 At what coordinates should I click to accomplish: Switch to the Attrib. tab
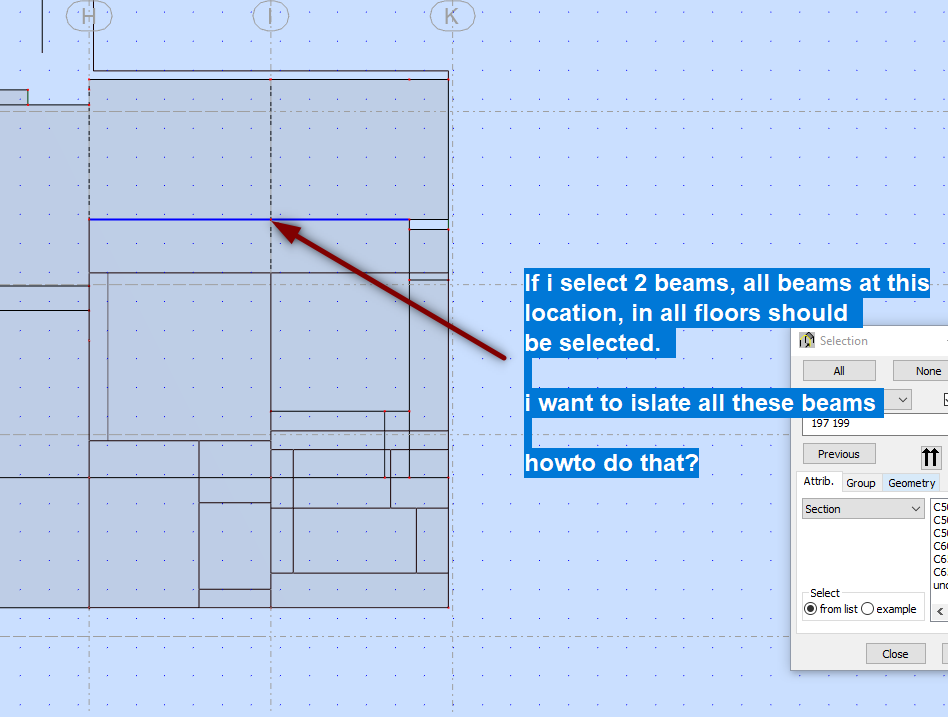[x=818, y=482]
